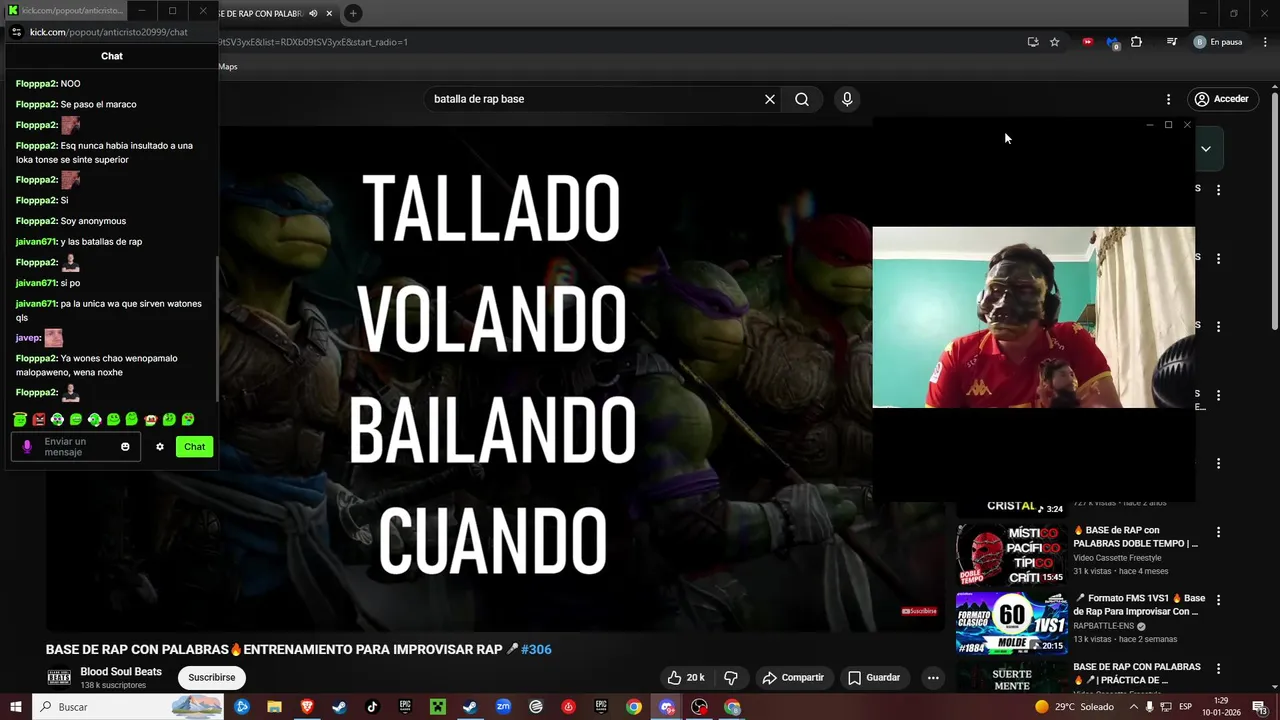This screenshot has width=1280, height=720.
Task: Bookmark this page with the star icon
Action: [x=1054, y=42]
